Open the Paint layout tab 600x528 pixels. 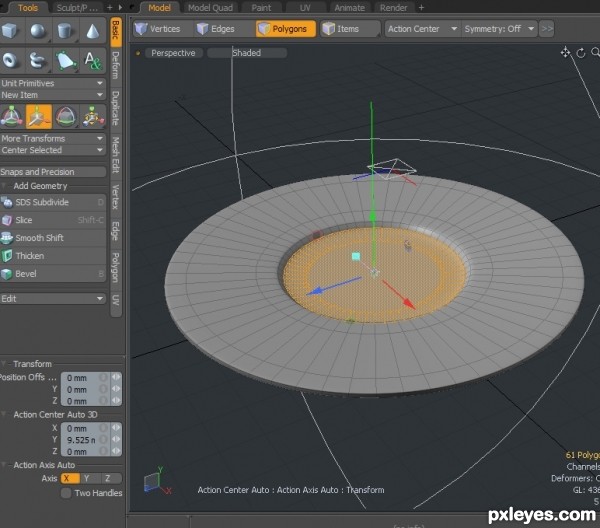click(261, 8)
